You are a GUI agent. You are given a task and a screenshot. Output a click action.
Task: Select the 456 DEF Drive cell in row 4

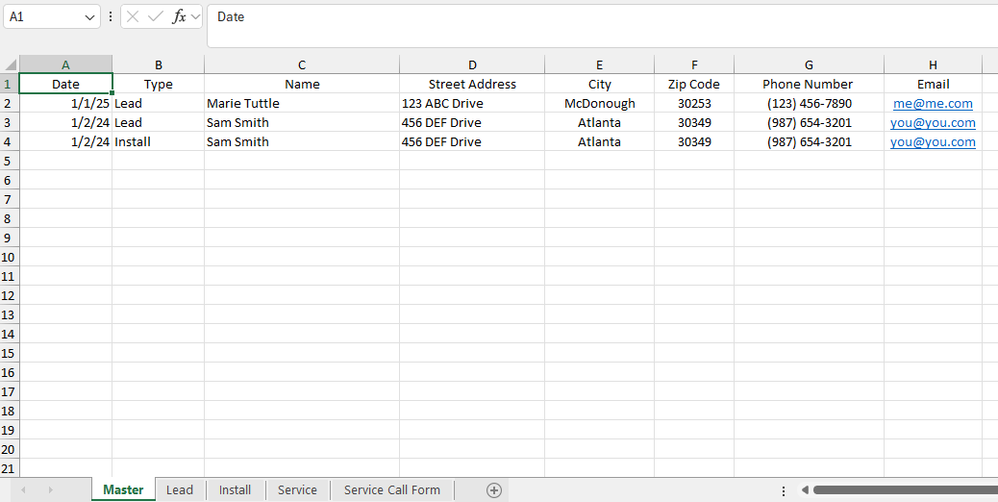point(472,142)
